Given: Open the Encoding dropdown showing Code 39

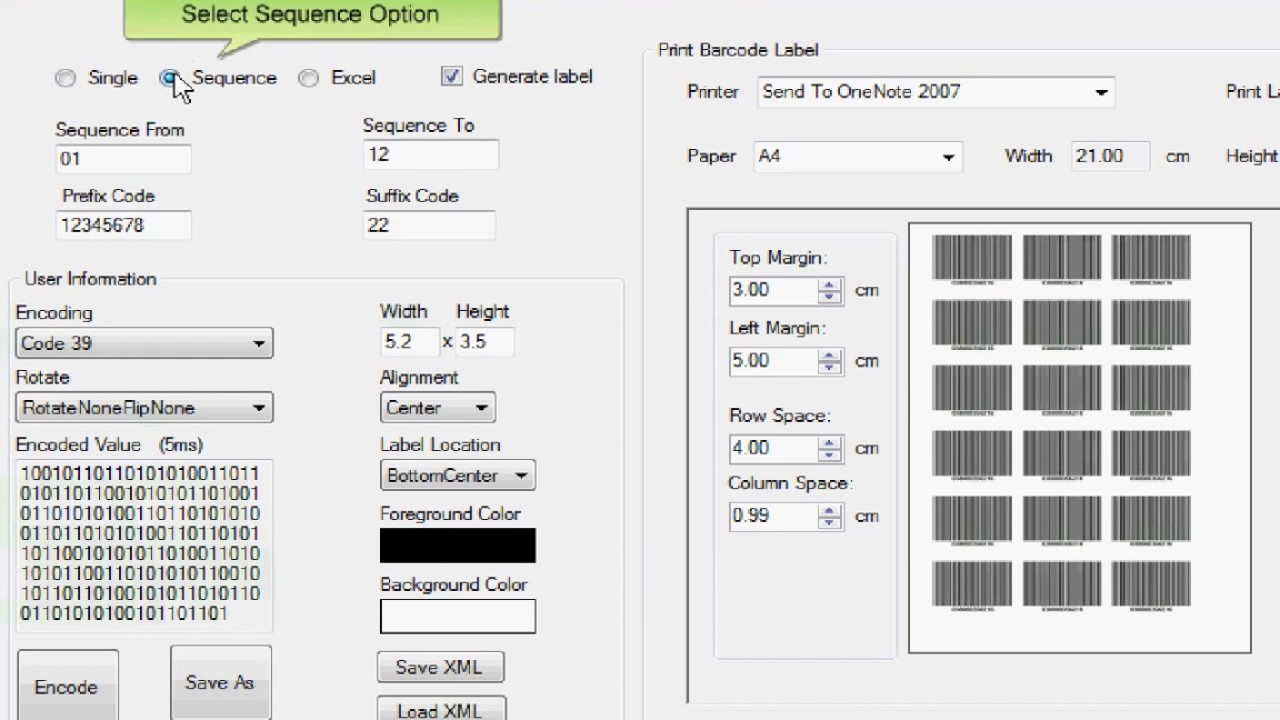Looking at the screenshot, I should click(x=144, y=343).
